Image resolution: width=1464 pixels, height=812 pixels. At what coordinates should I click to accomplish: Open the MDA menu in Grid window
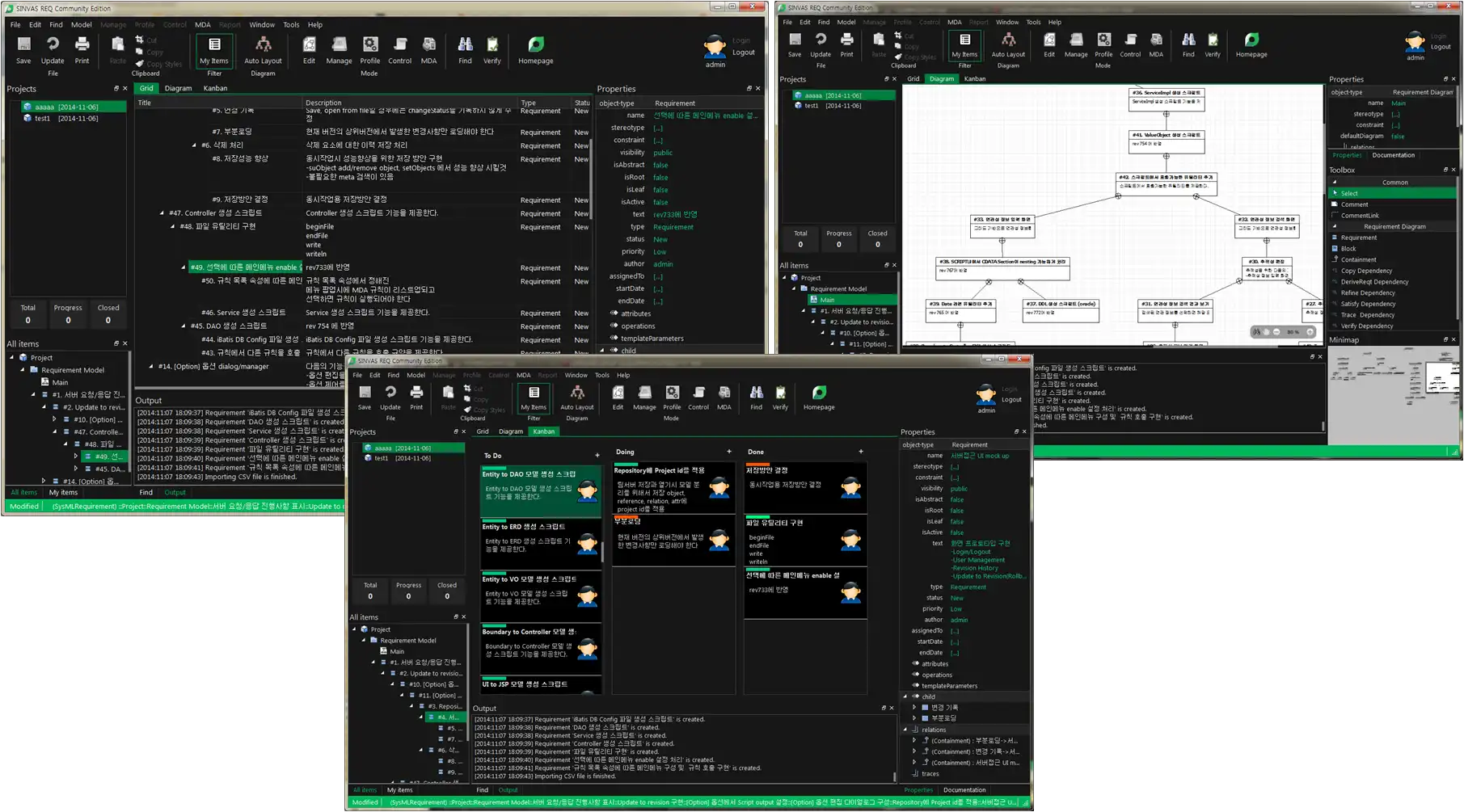point(202,25)
